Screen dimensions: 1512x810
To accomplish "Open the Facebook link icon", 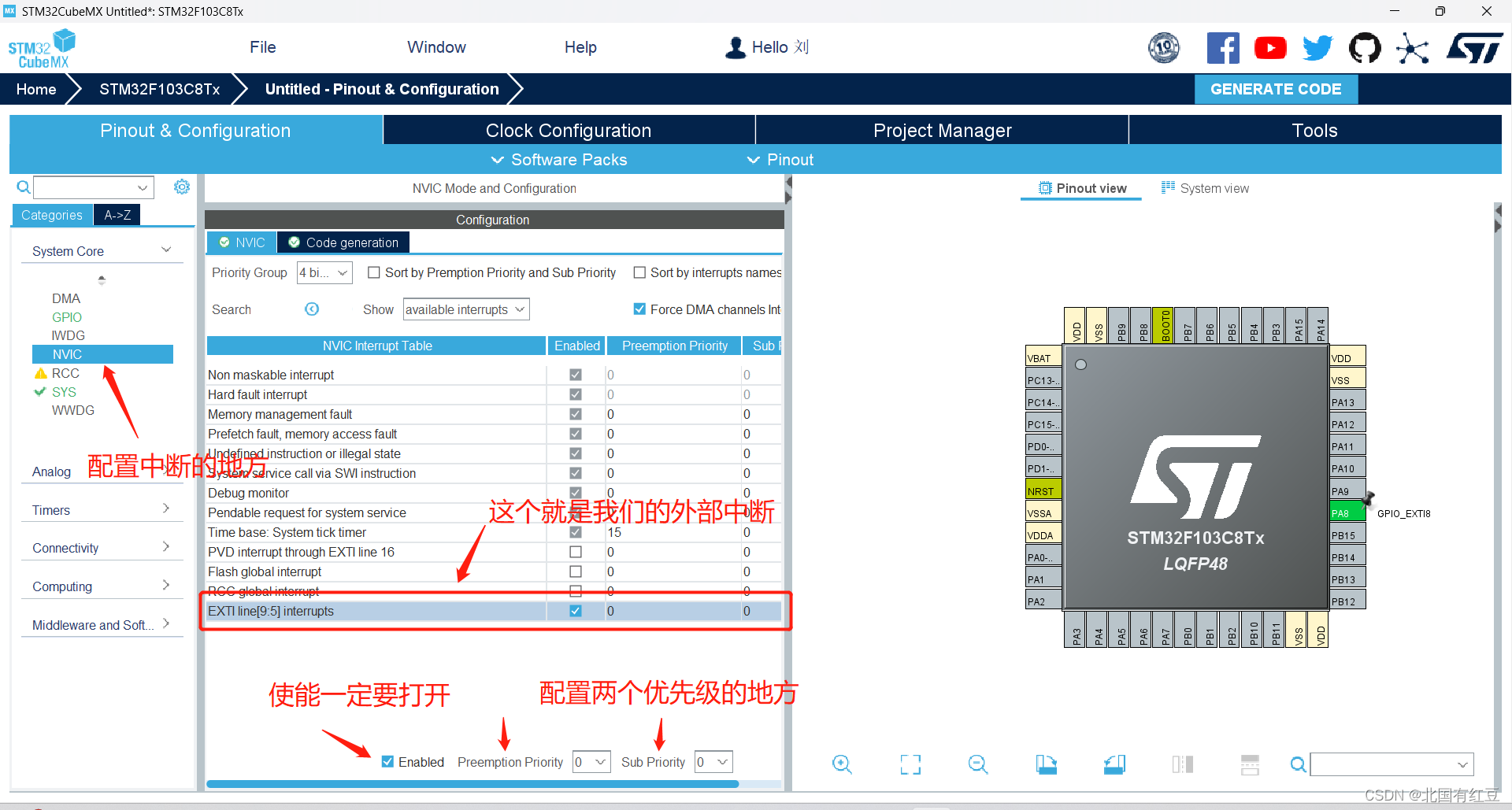I will 1222,49.
